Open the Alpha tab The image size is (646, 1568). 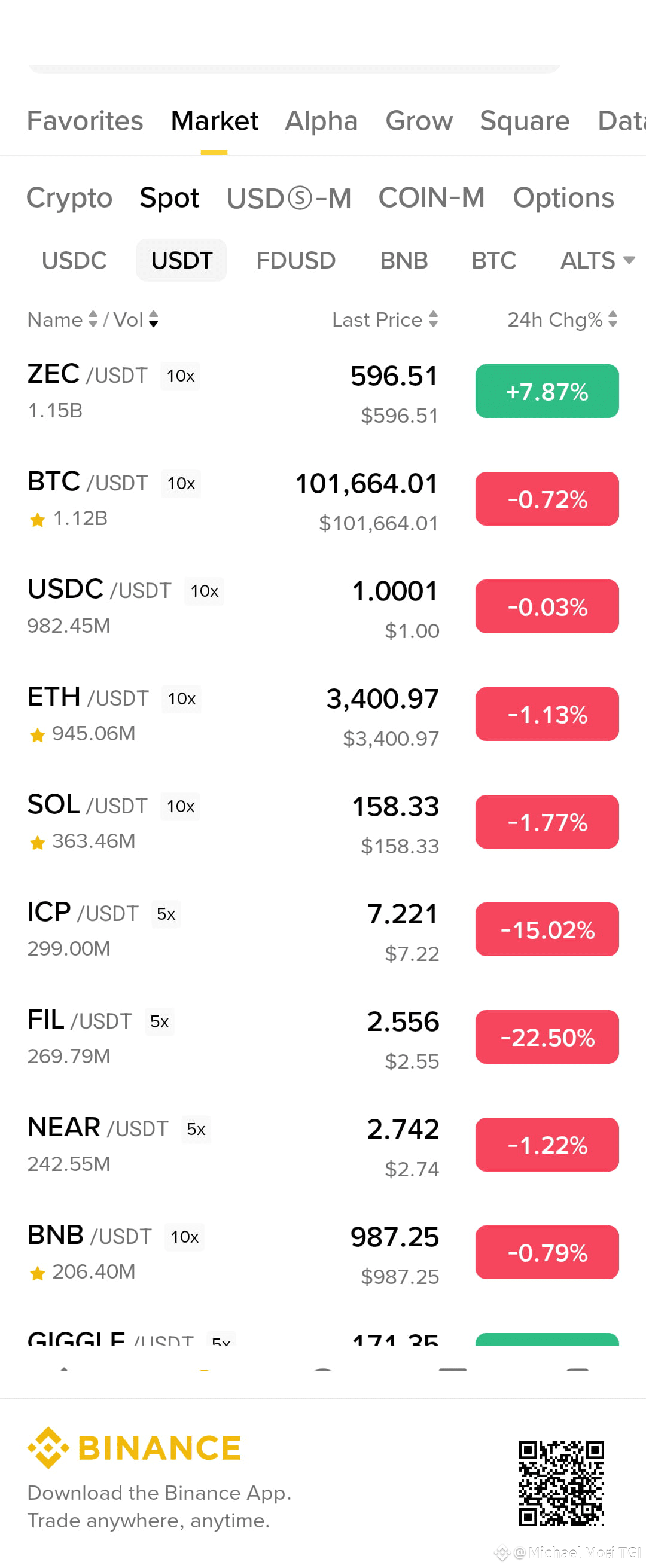point(321,121)
